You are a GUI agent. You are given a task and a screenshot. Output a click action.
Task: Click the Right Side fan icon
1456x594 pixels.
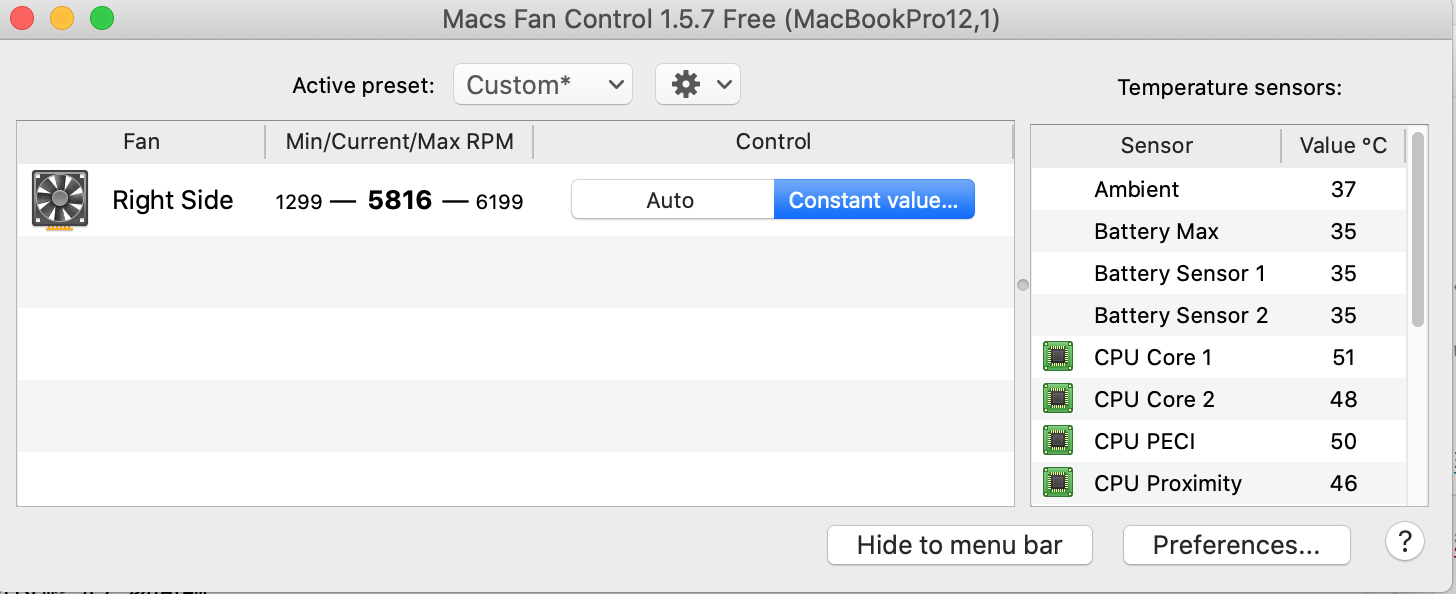[60, 200]
